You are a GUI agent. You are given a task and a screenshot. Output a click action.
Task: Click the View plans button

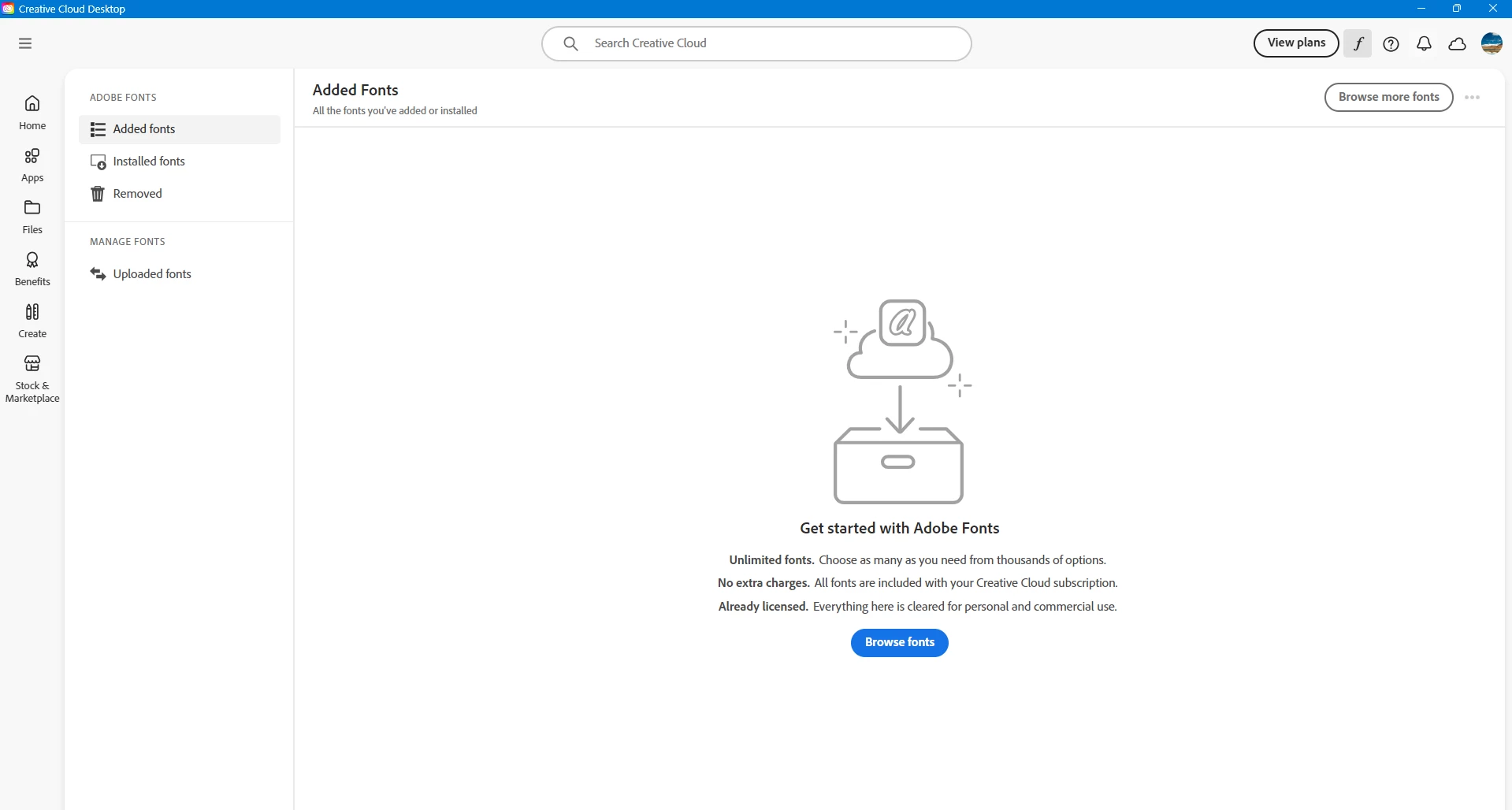tap(1296, 43)
